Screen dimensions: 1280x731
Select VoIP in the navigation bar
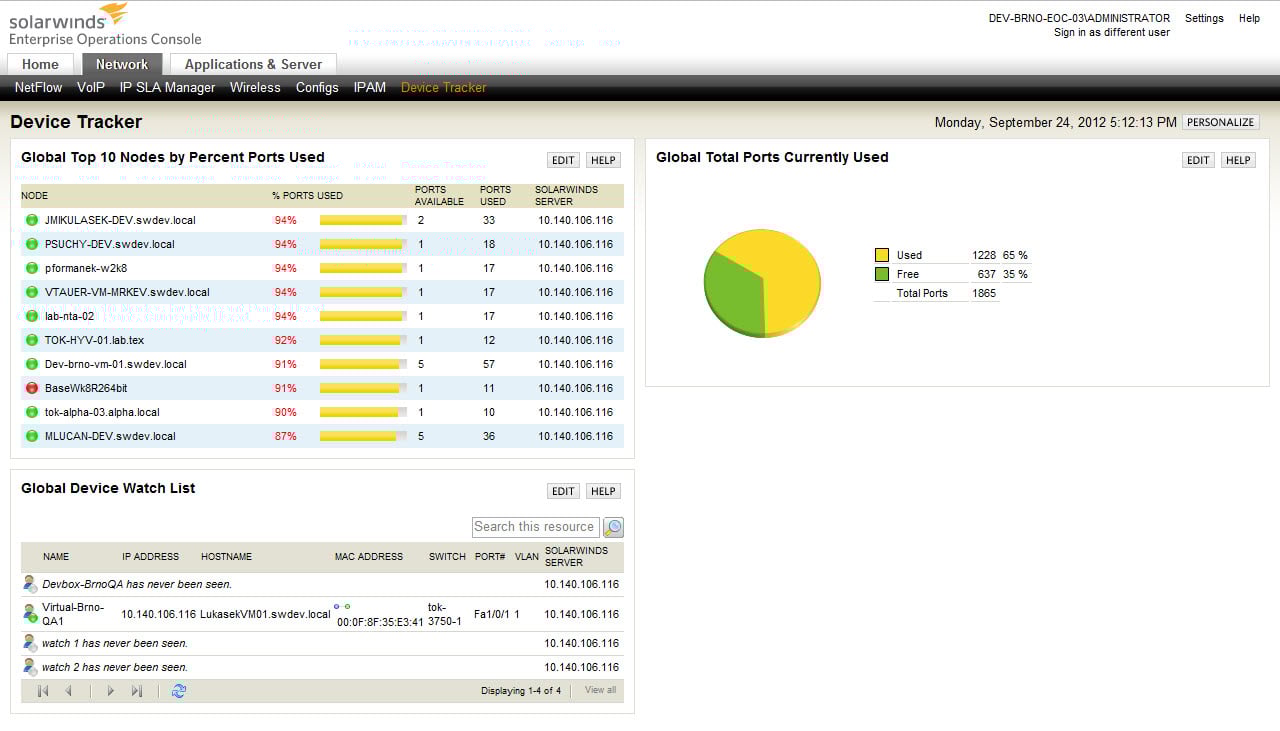tap(91, 88)
